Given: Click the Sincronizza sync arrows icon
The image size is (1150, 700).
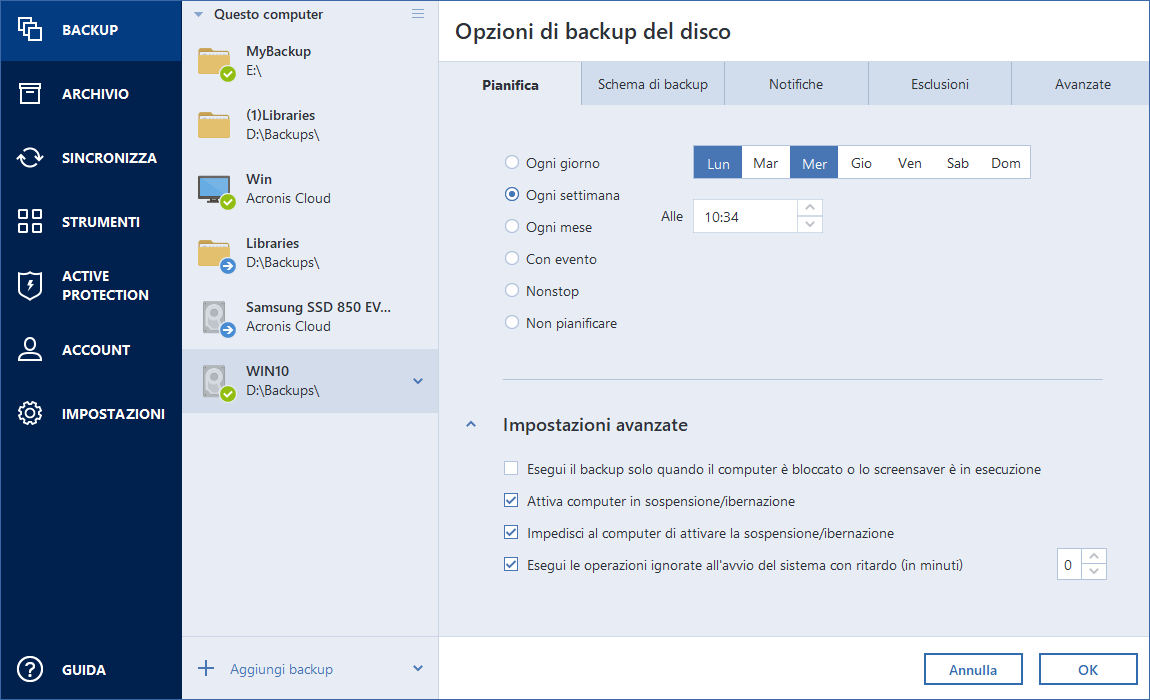Looking at the screenshot, I should pyautogui.click(x=30, y=158).
